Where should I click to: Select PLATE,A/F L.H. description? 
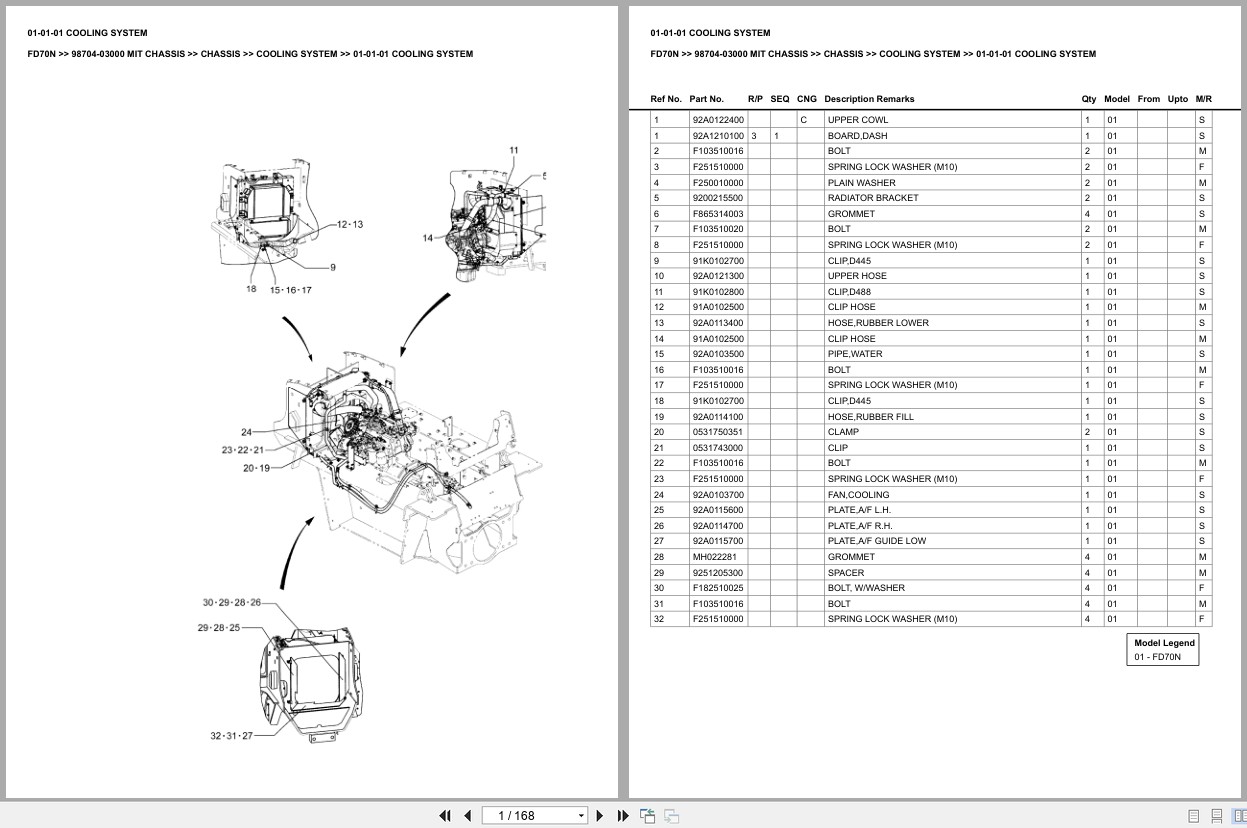(x=859, y=510)
